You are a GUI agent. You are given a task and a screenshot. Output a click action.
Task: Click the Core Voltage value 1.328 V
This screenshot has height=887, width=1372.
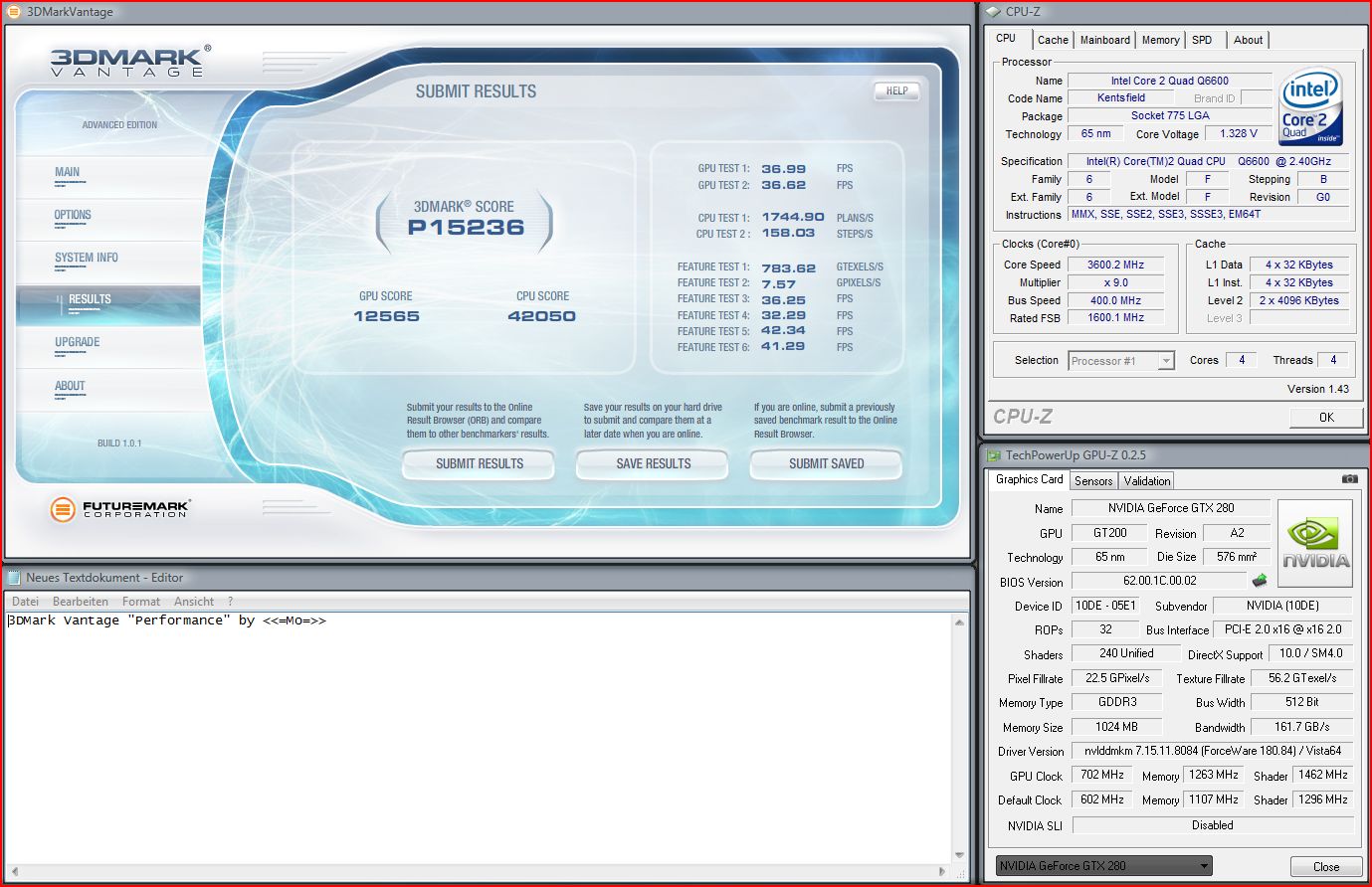1239,133
